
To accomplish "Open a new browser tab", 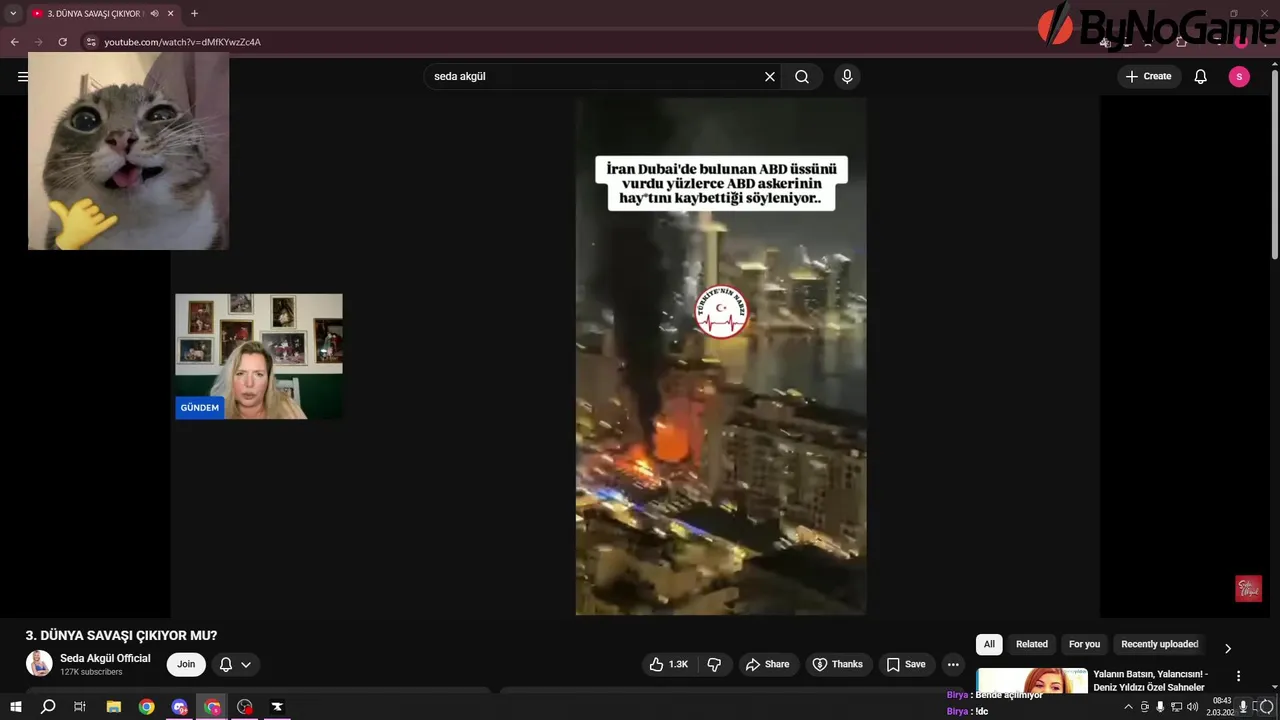I will coord(194,13).
